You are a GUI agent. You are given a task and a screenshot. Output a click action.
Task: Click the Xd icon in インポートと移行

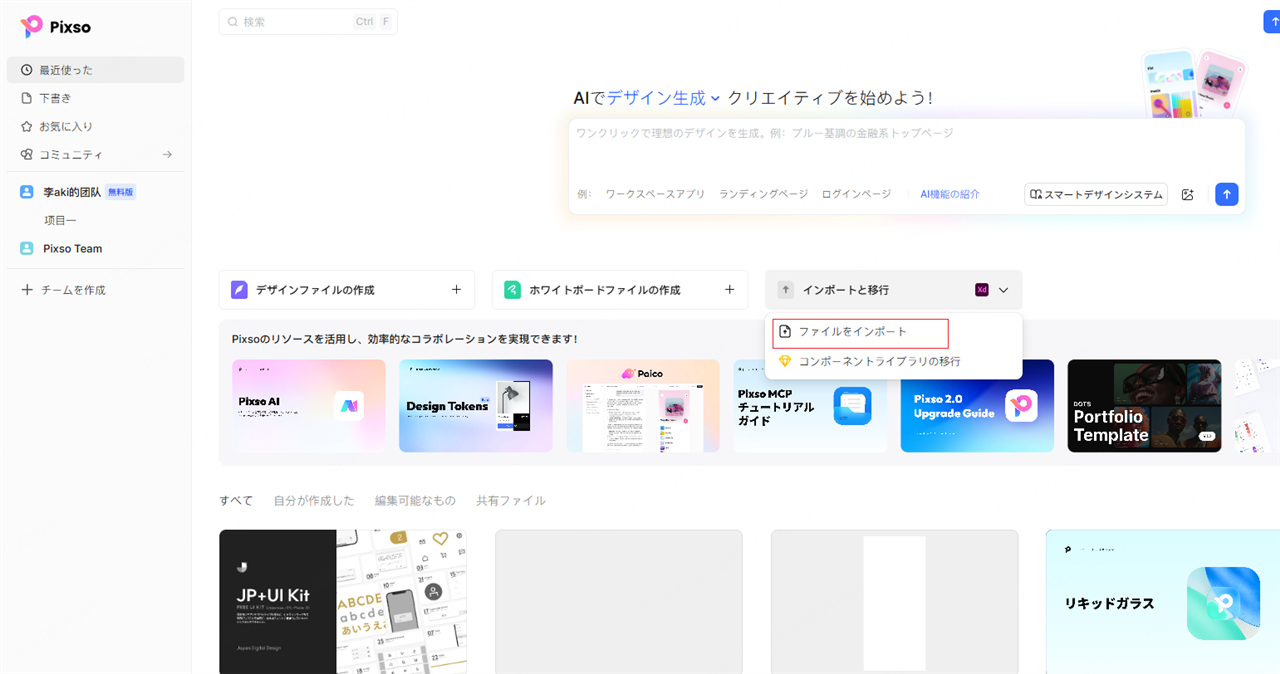(x=982, y=290)
